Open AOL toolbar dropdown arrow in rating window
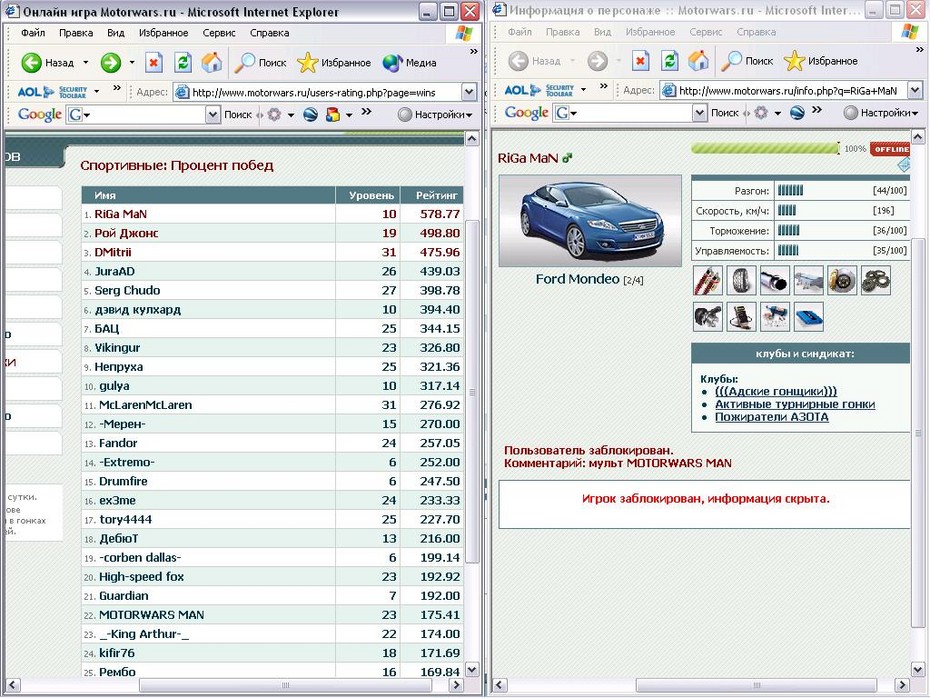Screen dimensions: 930x698 (97, 91)
